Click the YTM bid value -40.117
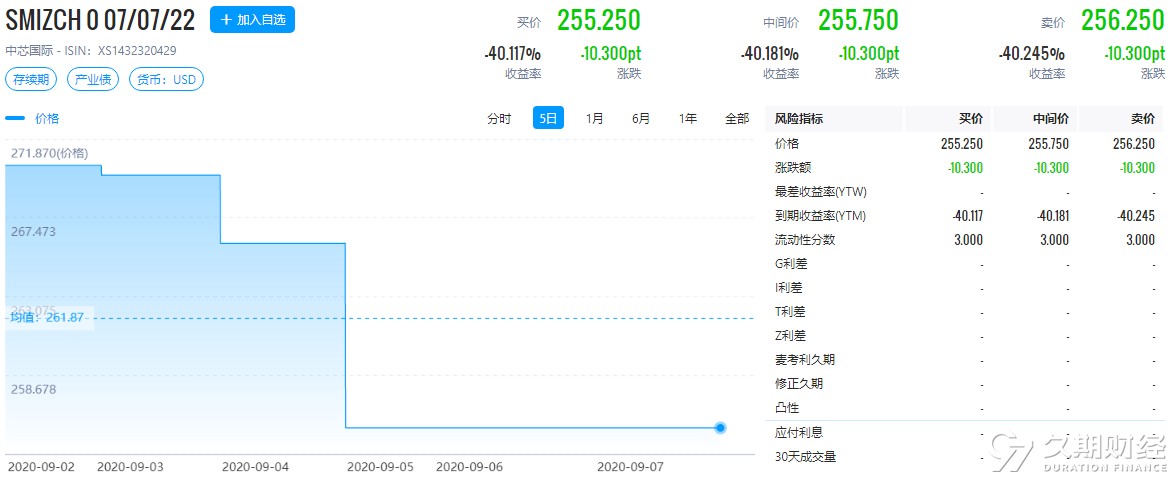 (x=967, y=216)
